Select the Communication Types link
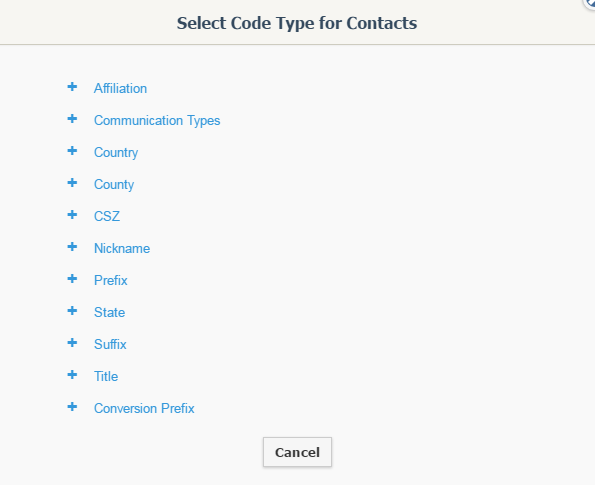Viewport: 595px width, 485px height. click(x=157, y=121)
